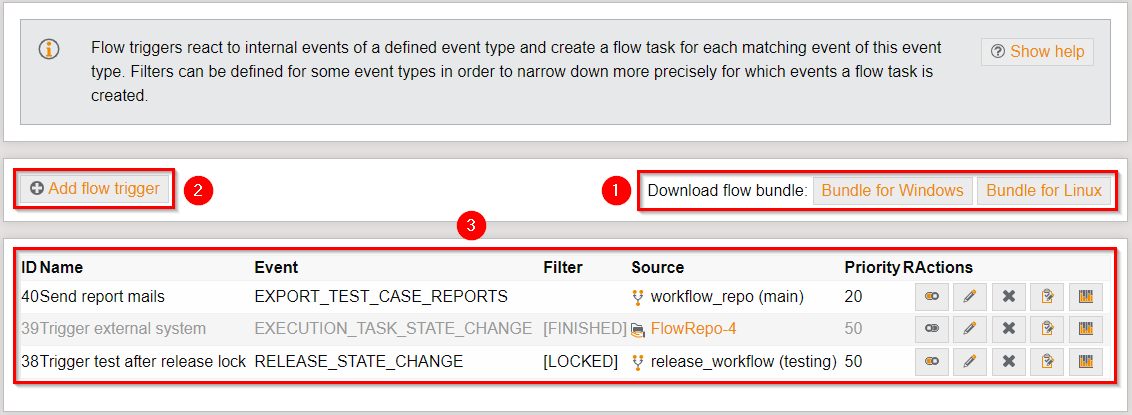Toggle activation of 'Trigger test after release lock'

(931, 361)
